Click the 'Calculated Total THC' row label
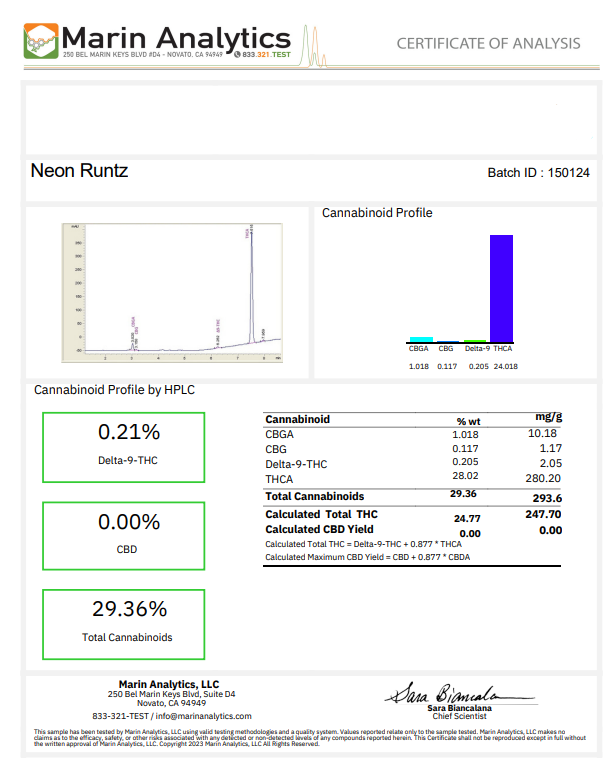 [x=322, y=514]
